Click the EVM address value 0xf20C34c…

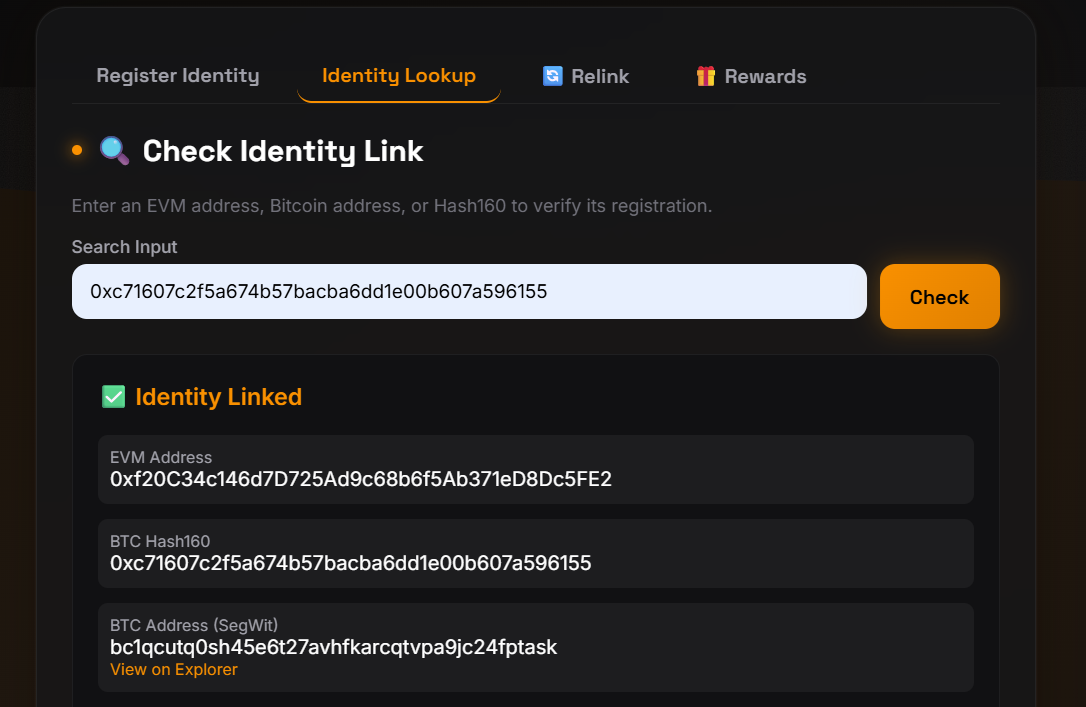coord(360,479)
